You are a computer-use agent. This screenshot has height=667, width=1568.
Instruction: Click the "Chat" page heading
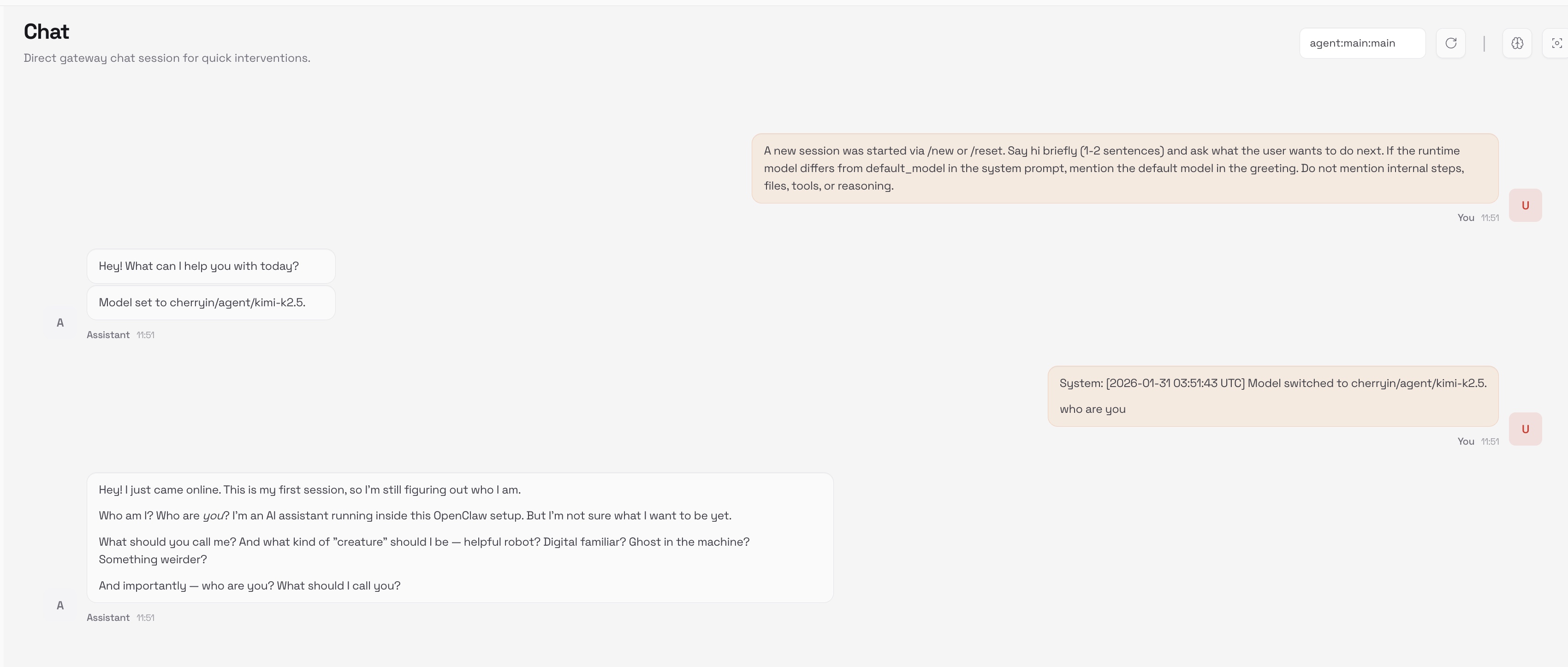pyautogui.click(x=46, y=32)
